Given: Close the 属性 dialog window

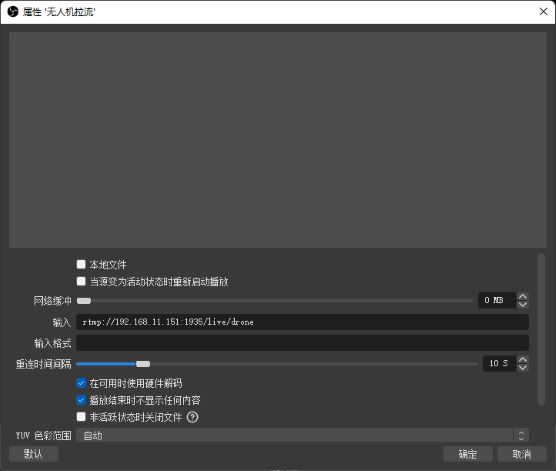Looking at the screenshot, I should (543, 12).
